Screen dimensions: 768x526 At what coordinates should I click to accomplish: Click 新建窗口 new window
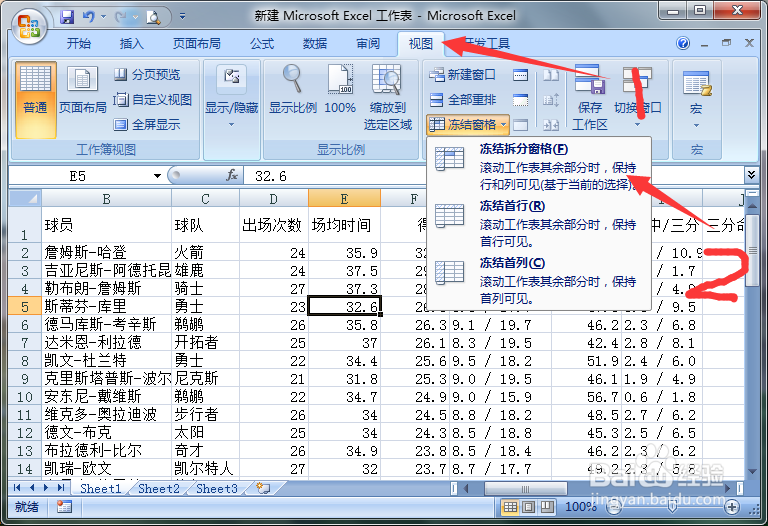(462, 74)
